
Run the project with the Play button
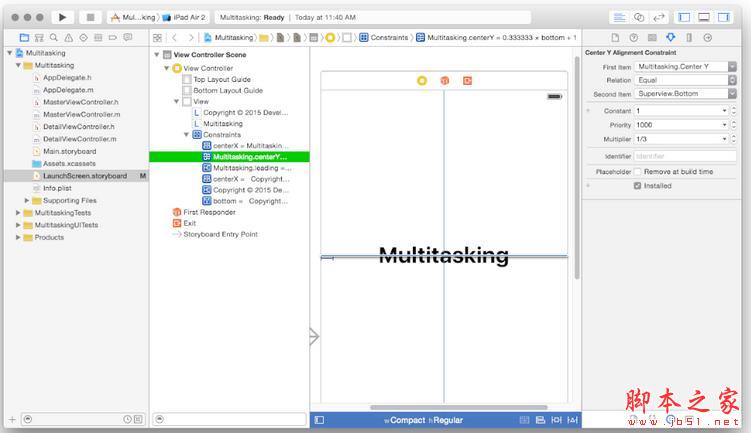(62, 17)
